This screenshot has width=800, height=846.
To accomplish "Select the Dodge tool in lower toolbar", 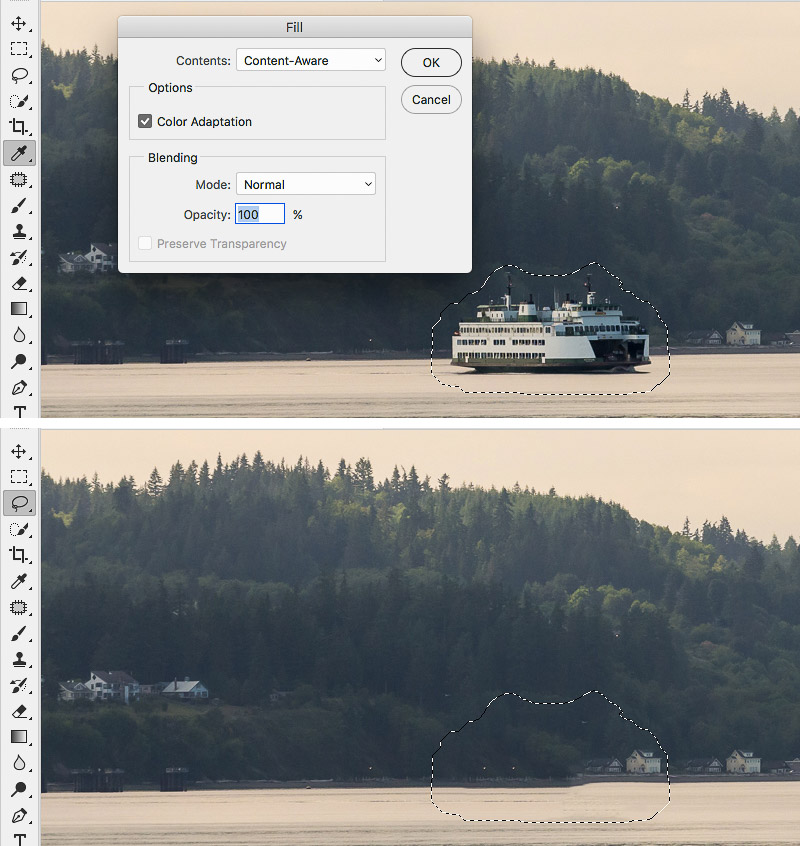I will tap(19, 789).
